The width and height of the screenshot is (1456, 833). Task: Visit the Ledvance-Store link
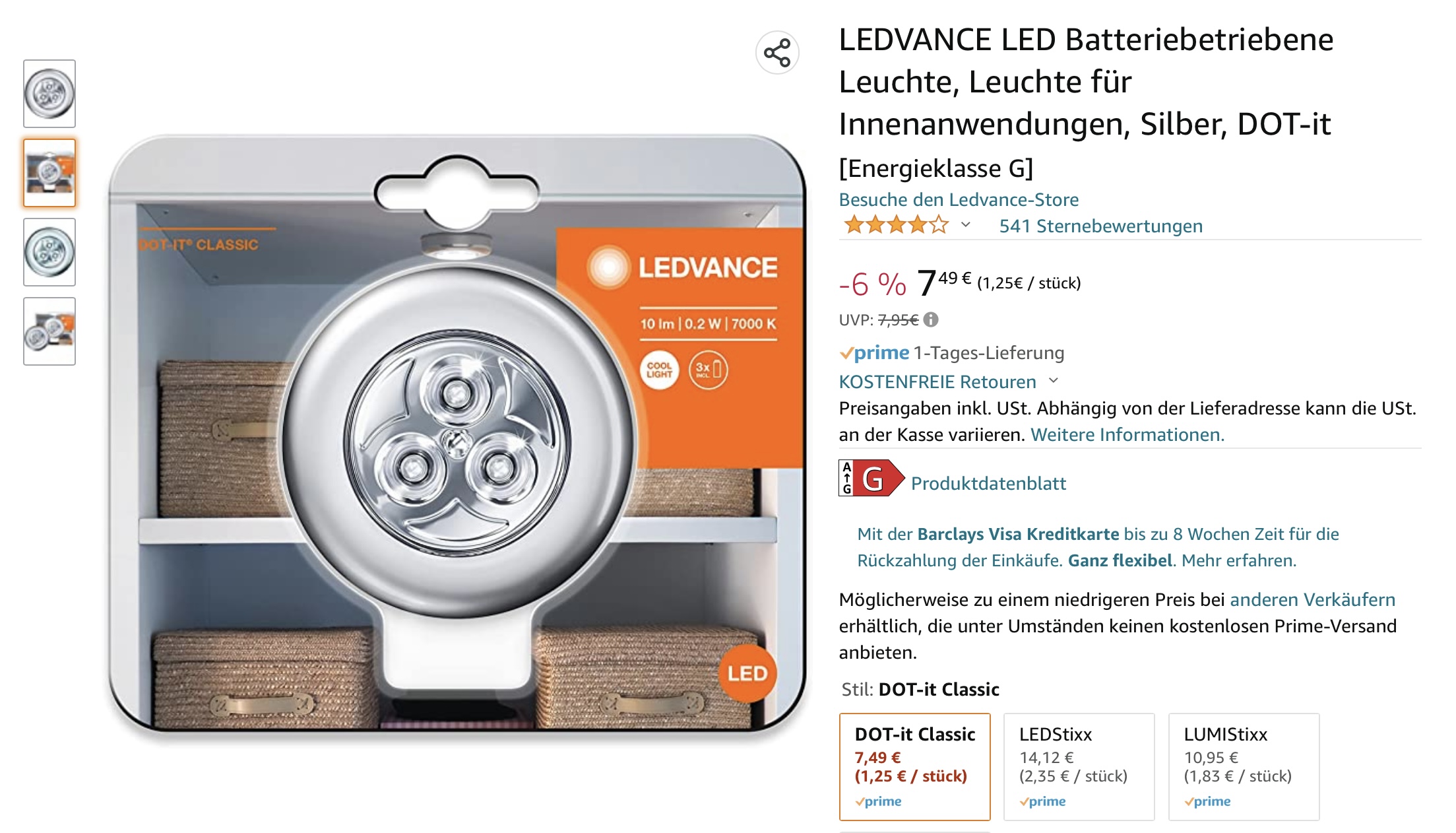(x=959, y=199)
